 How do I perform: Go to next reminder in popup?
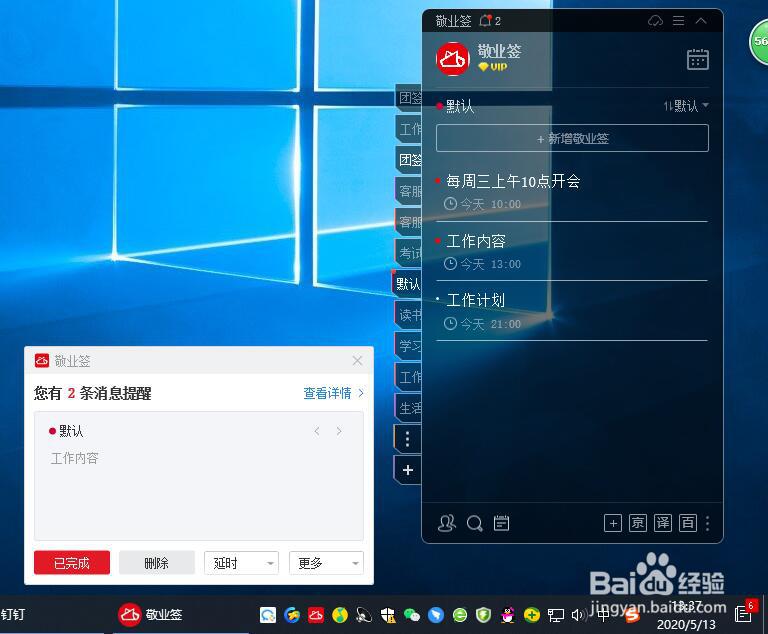(339, 431)
